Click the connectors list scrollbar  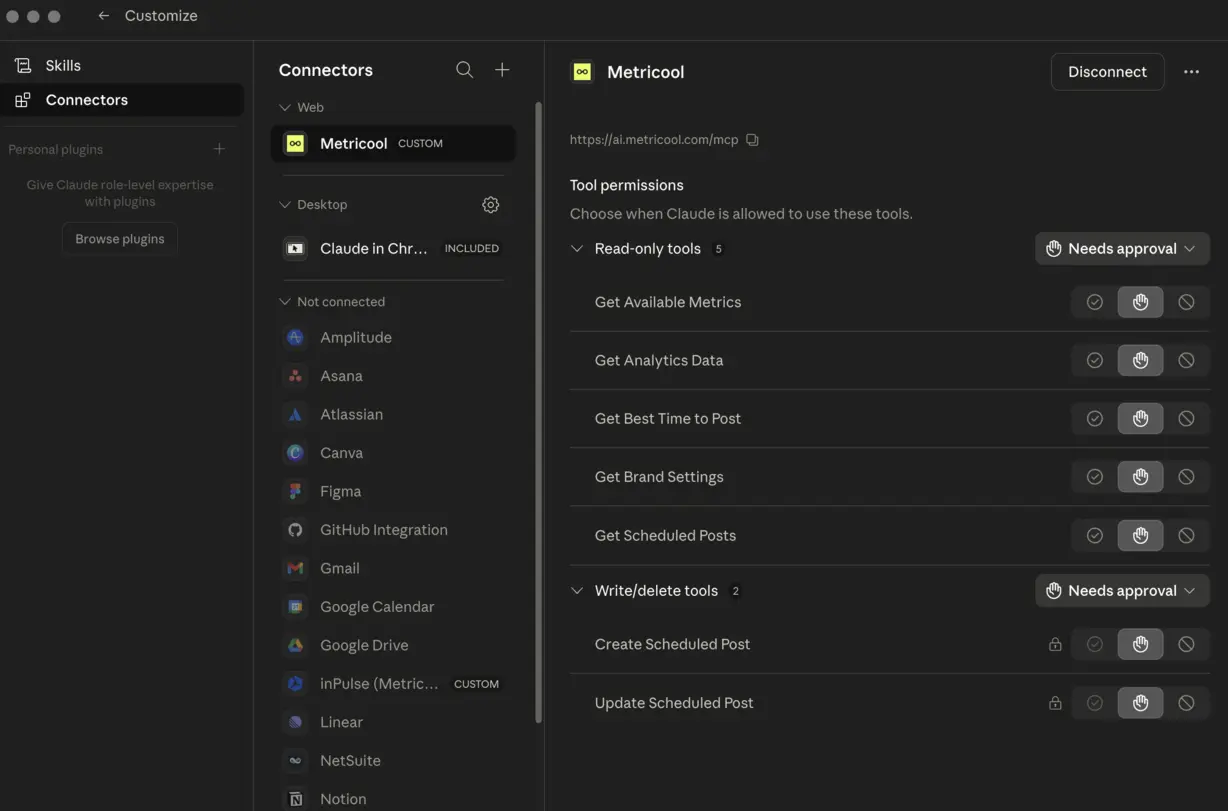click(x=539, y=410)
